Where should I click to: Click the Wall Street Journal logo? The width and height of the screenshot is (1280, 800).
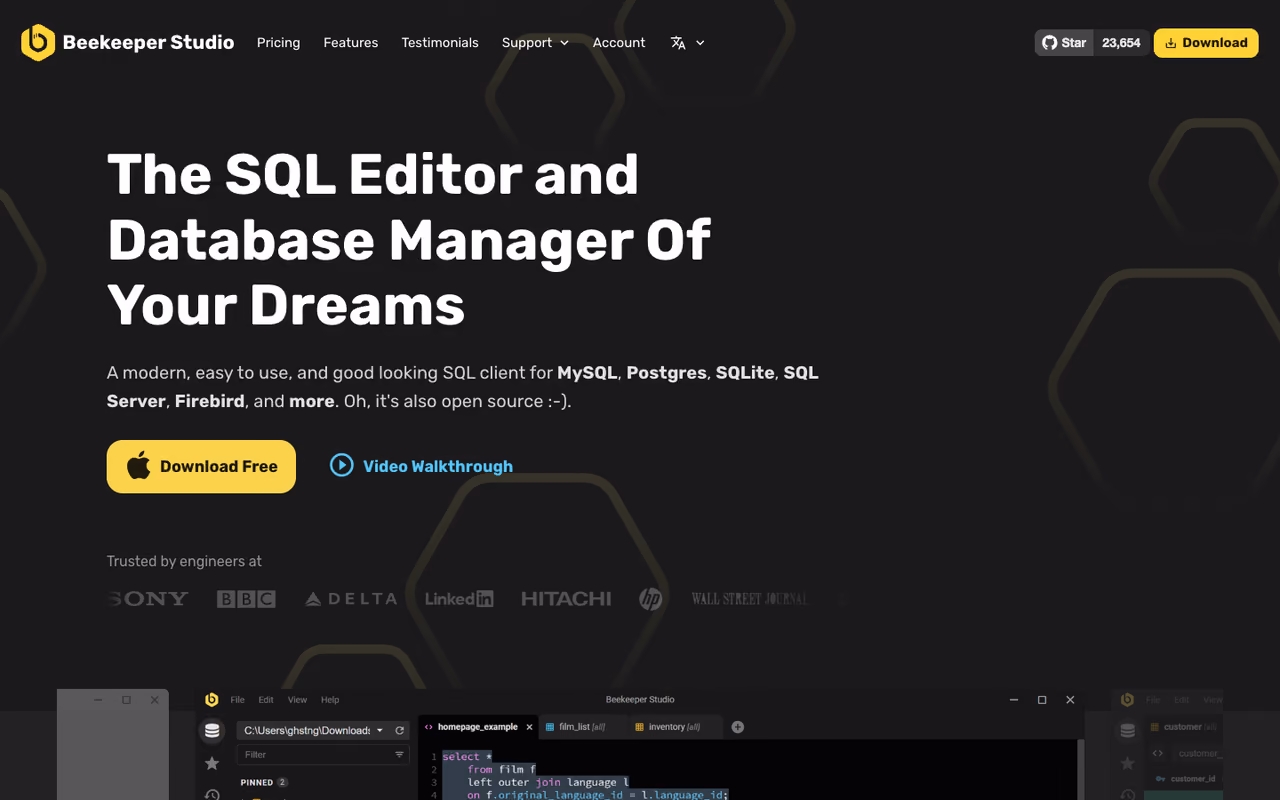(749, 599)
